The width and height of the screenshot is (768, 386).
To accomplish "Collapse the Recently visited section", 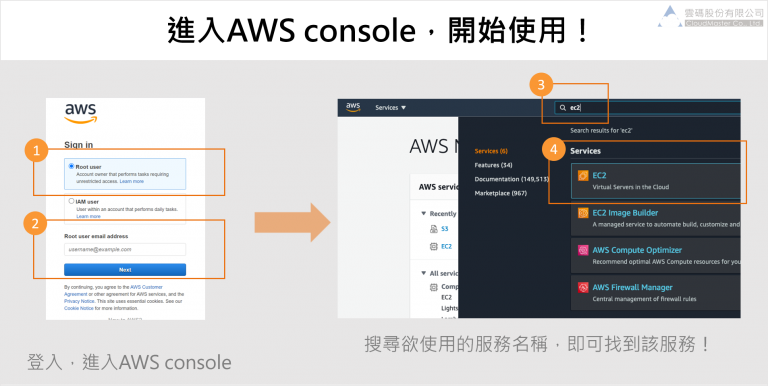I will 424,214.
